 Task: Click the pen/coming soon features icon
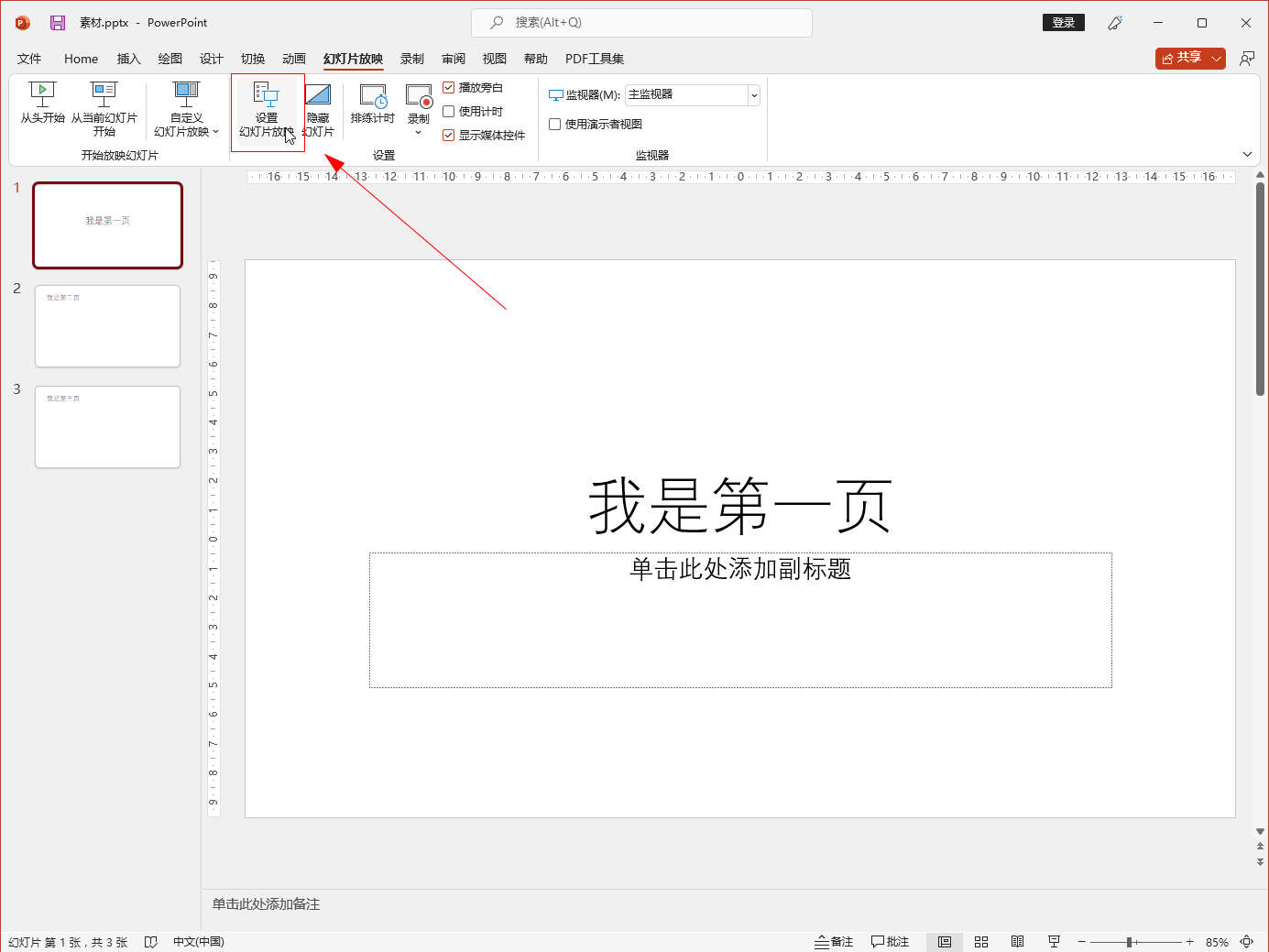[x=1115, y=23]
